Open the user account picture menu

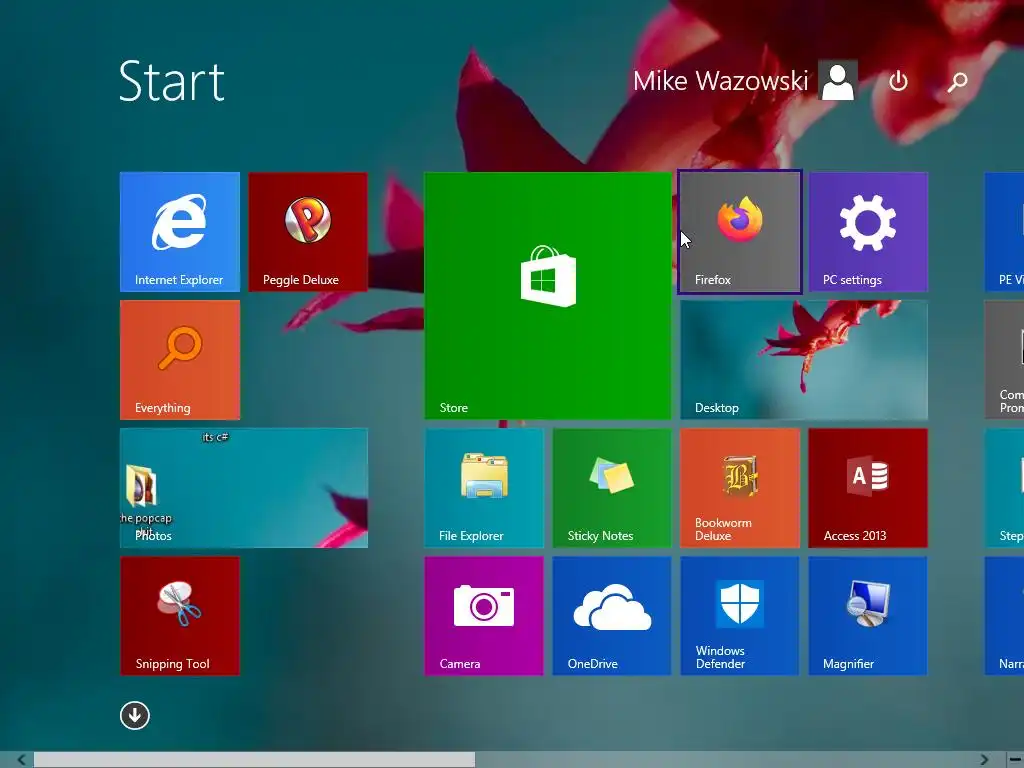pyautogui.click(x=838, y=81)
